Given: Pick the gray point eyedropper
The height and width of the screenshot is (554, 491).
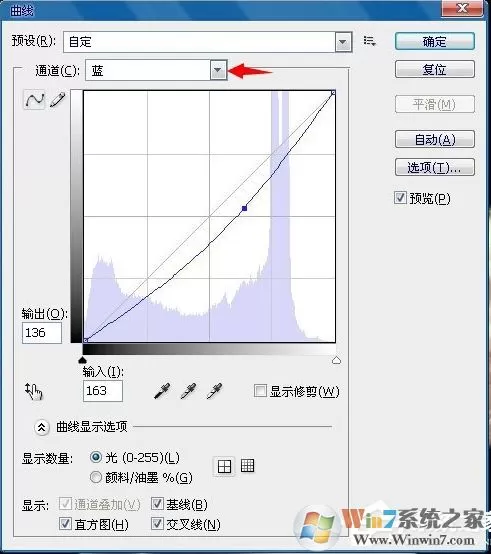Looking at the screenshot, I should [x=188, y=391].
